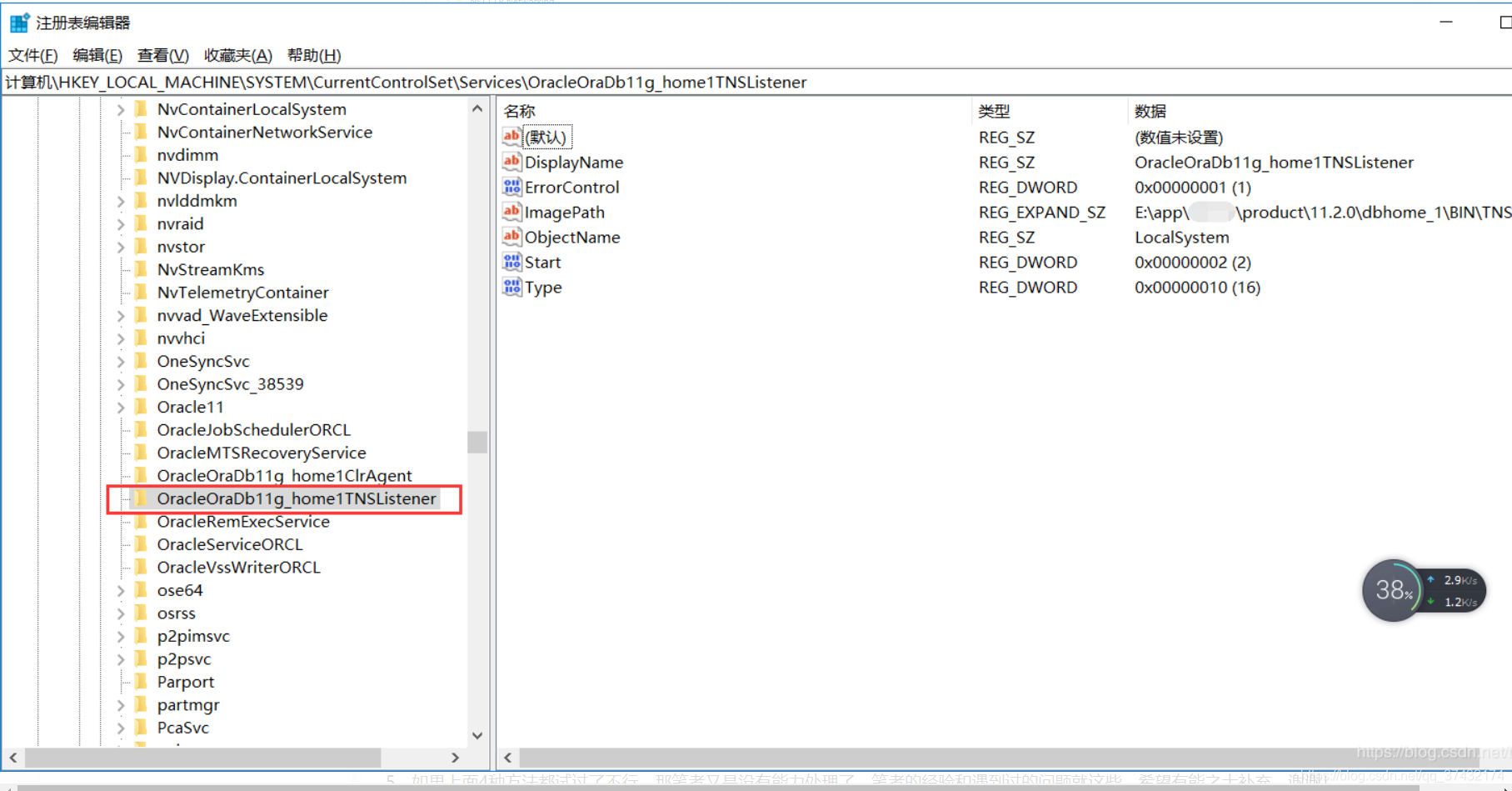Click the binary icon of Type value

(511, 287)
